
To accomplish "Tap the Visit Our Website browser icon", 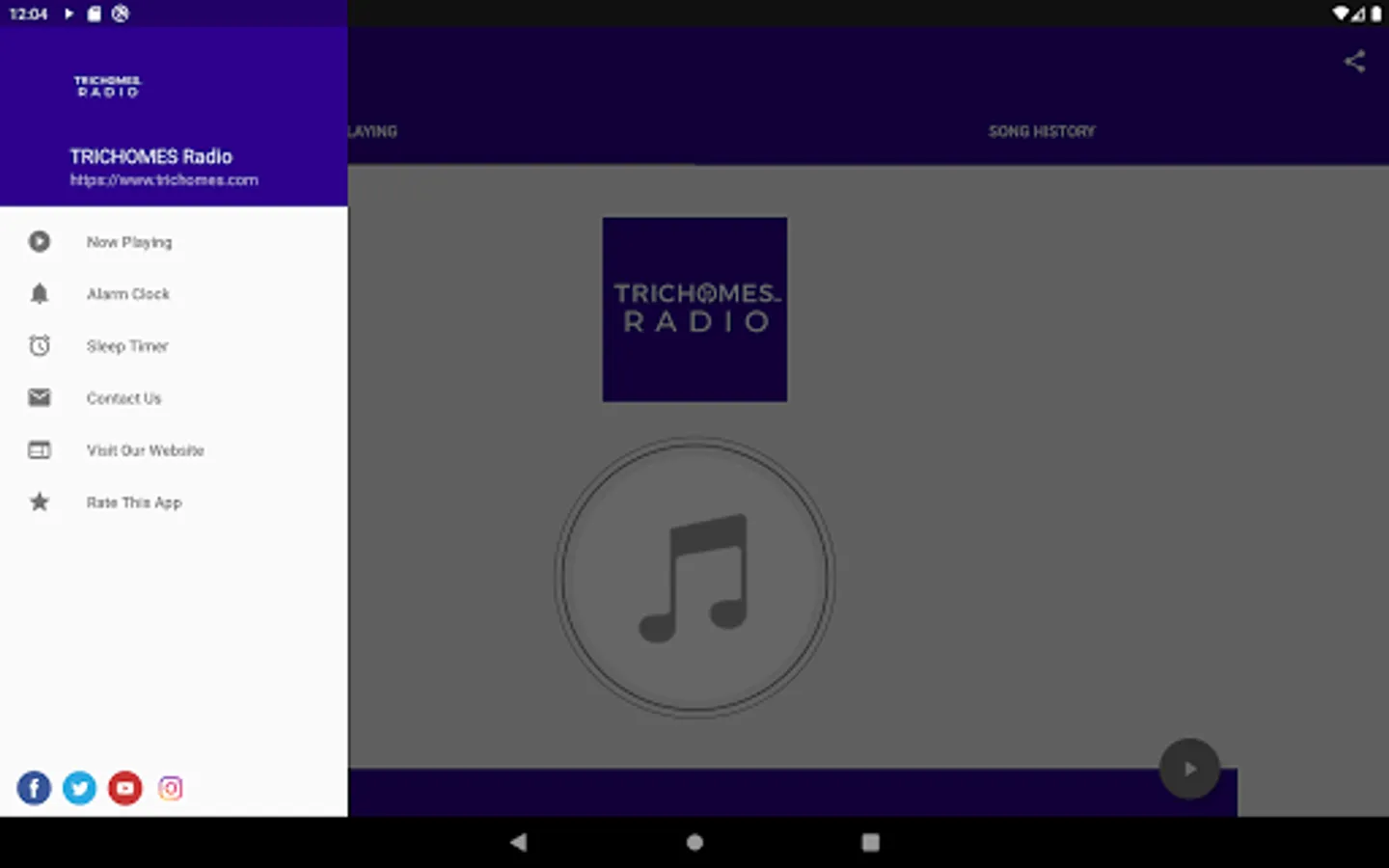I will [x=39, y=449].
